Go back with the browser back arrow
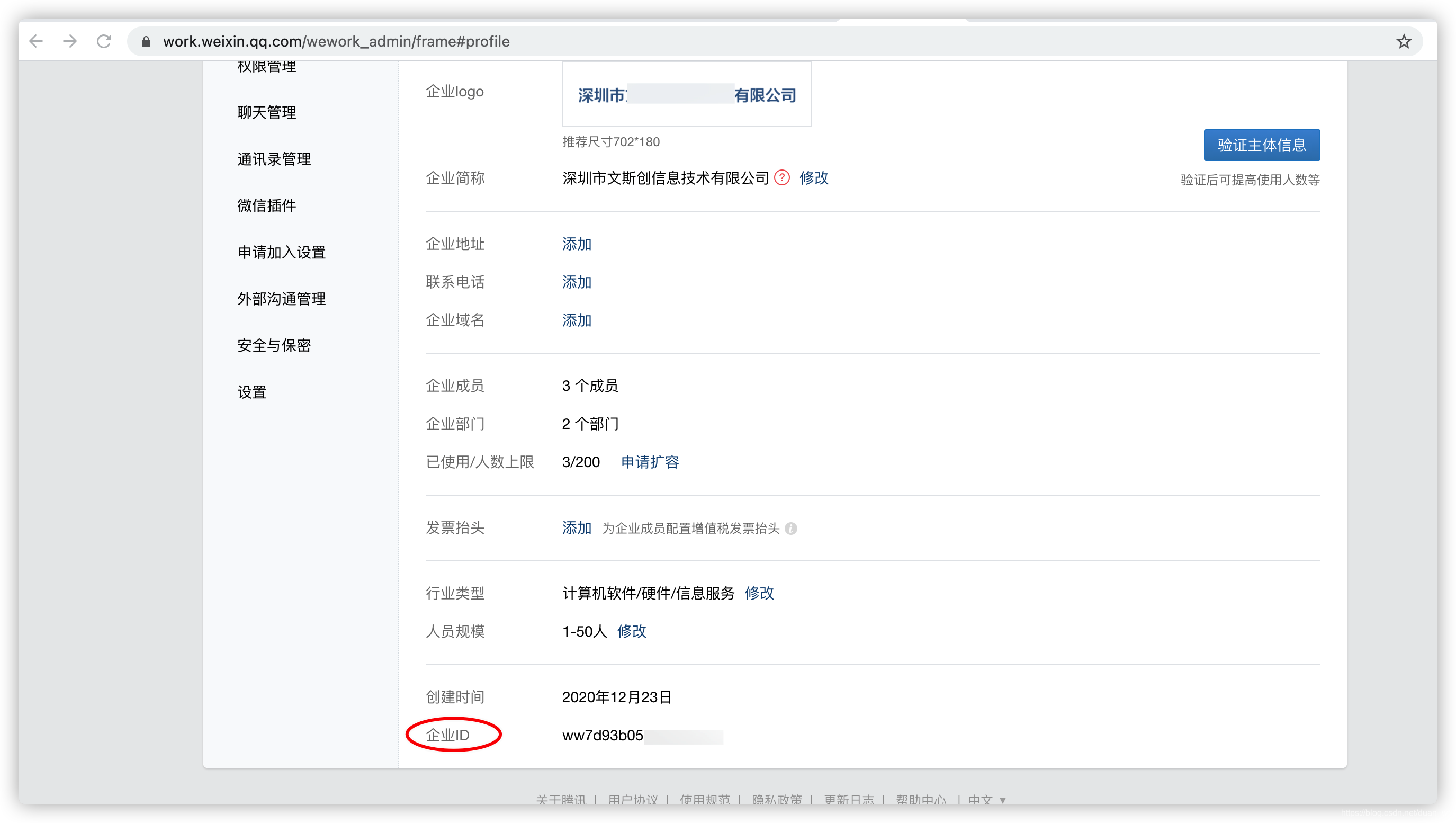Viewport: 1456px width, 823px height. pos(36,41)
